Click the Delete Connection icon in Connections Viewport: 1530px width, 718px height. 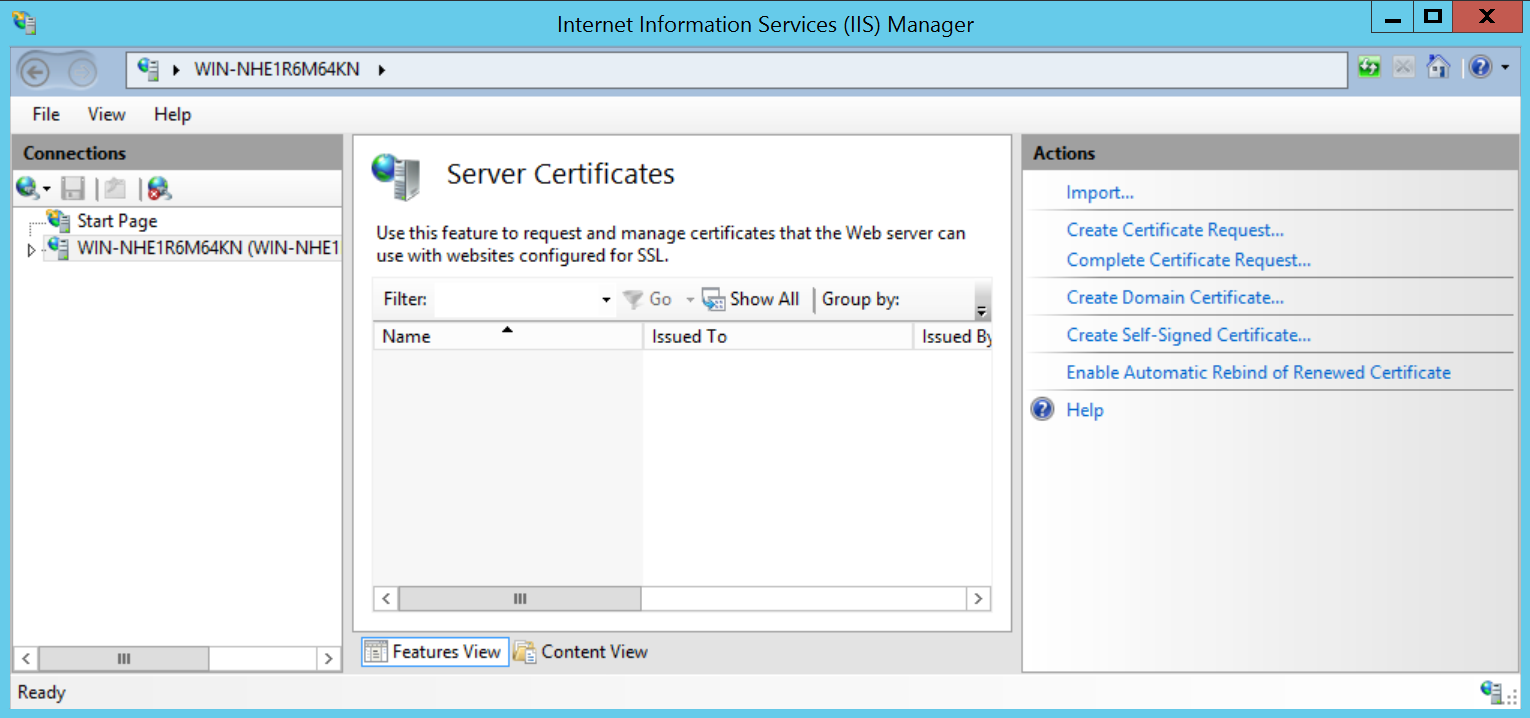point(160,187)
